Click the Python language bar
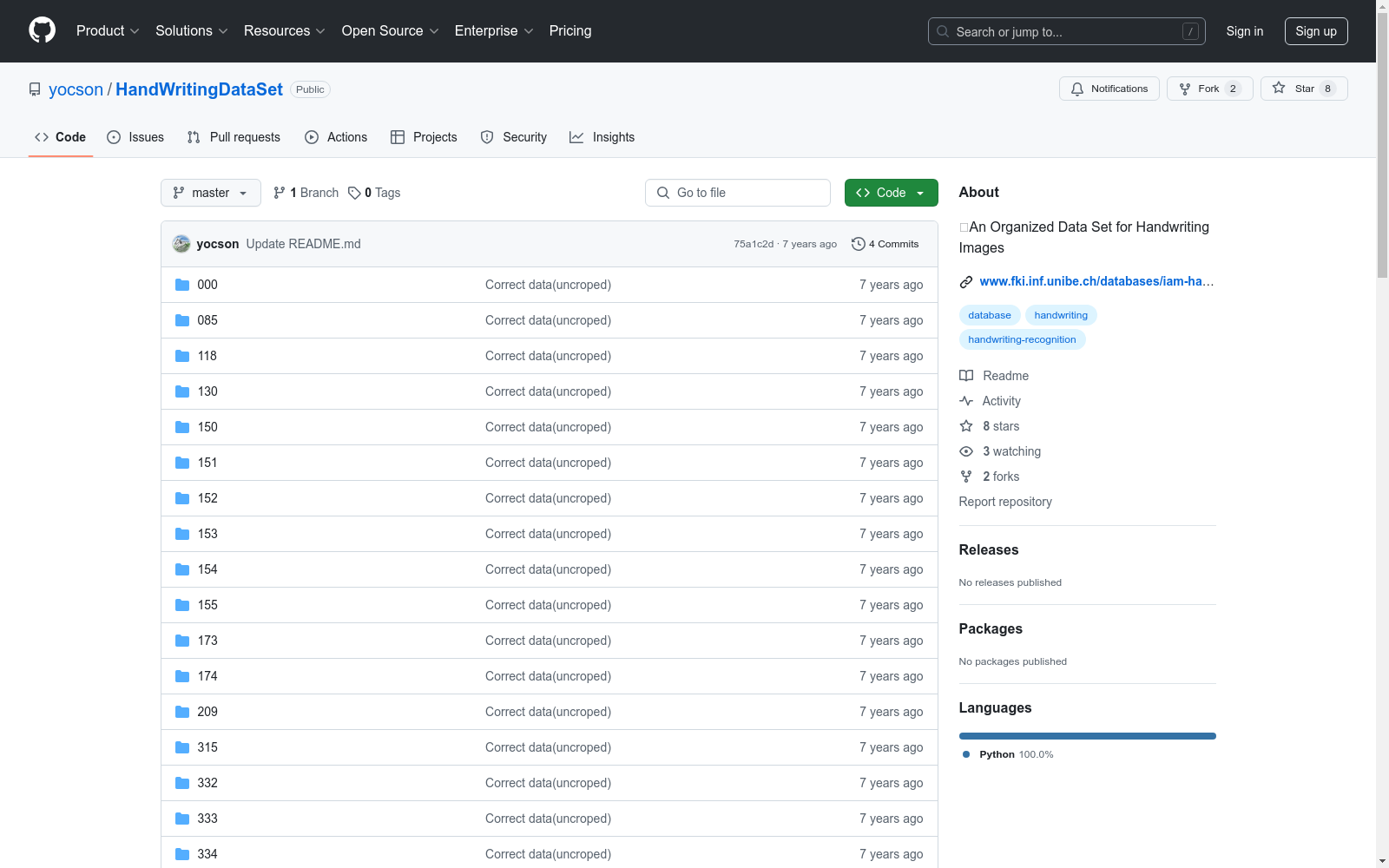 pyautogui.click(x=1088, y=736)
